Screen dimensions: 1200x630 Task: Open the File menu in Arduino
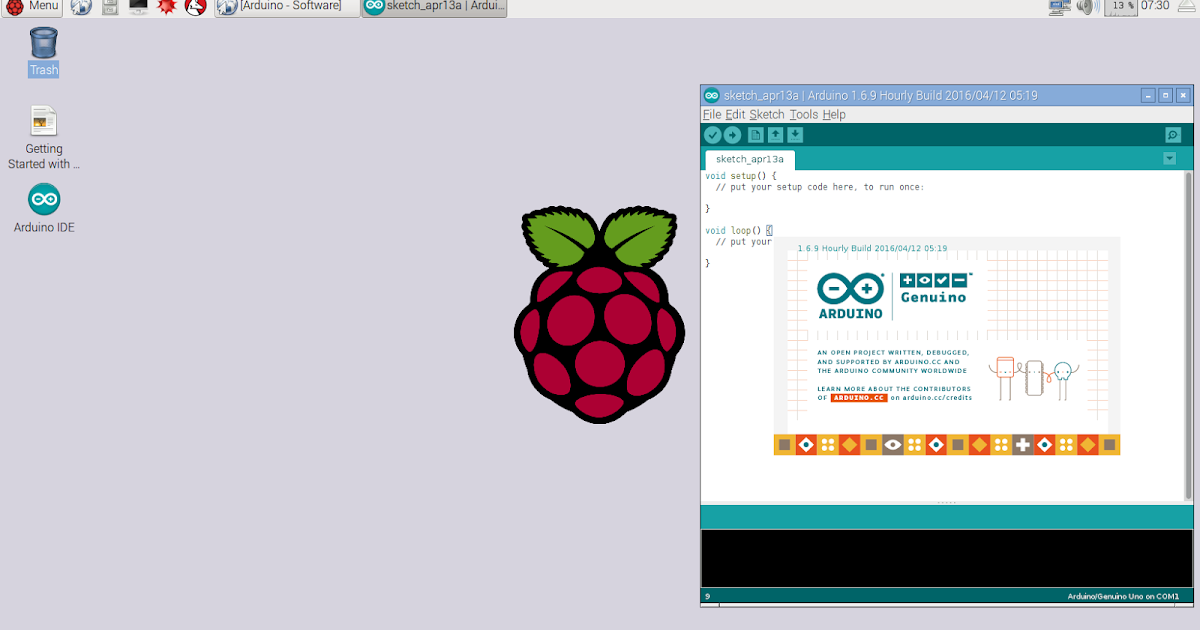[x=712, y=115]
